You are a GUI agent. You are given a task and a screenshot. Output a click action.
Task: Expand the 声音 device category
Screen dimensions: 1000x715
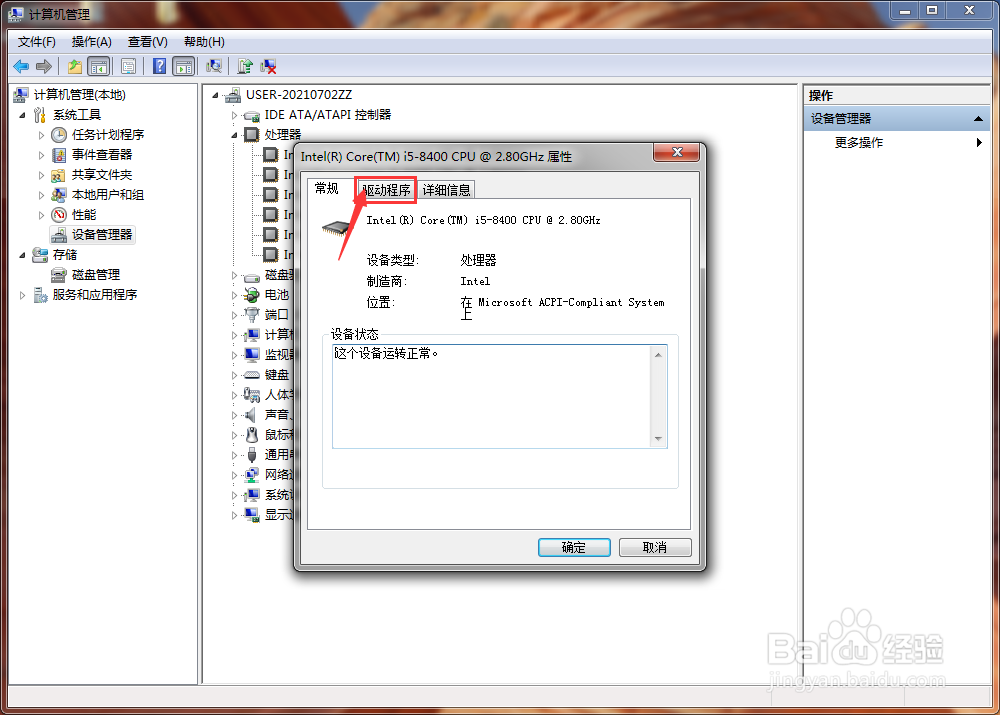pyautogui.click(x=234, y=415)
